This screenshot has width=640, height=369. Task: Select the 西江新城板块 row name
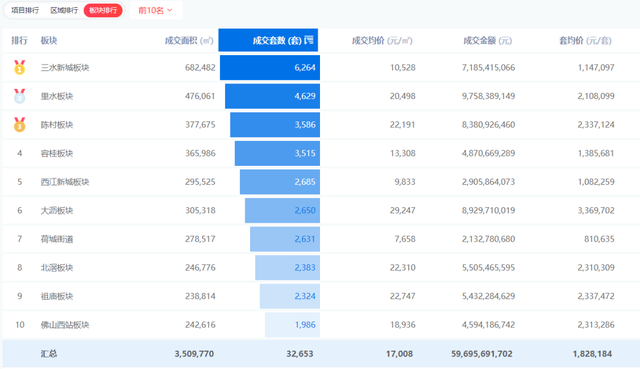[x=64, y=182]
